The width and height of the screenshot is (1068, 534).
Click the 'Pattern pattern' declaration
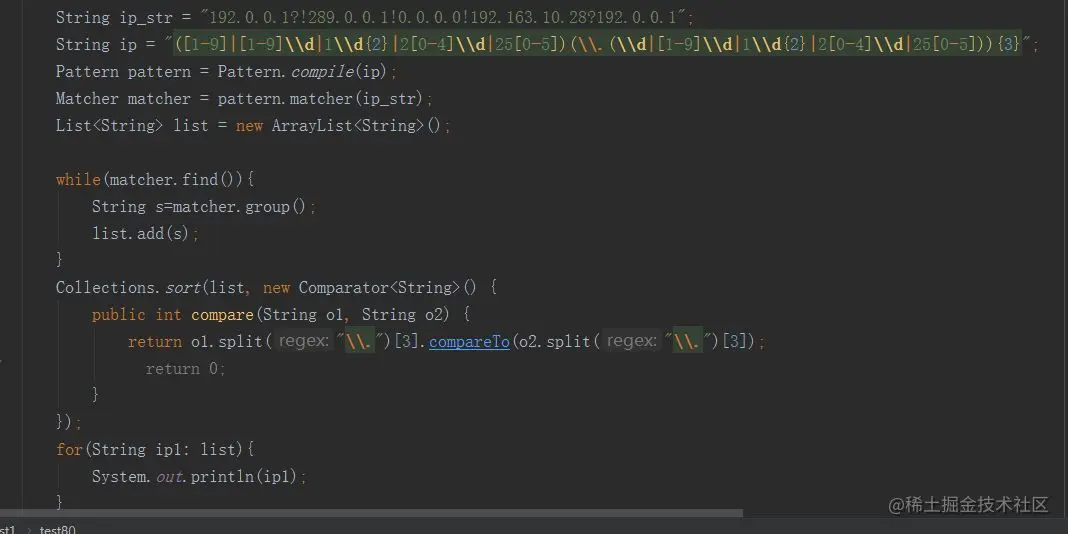pos(123,72)
